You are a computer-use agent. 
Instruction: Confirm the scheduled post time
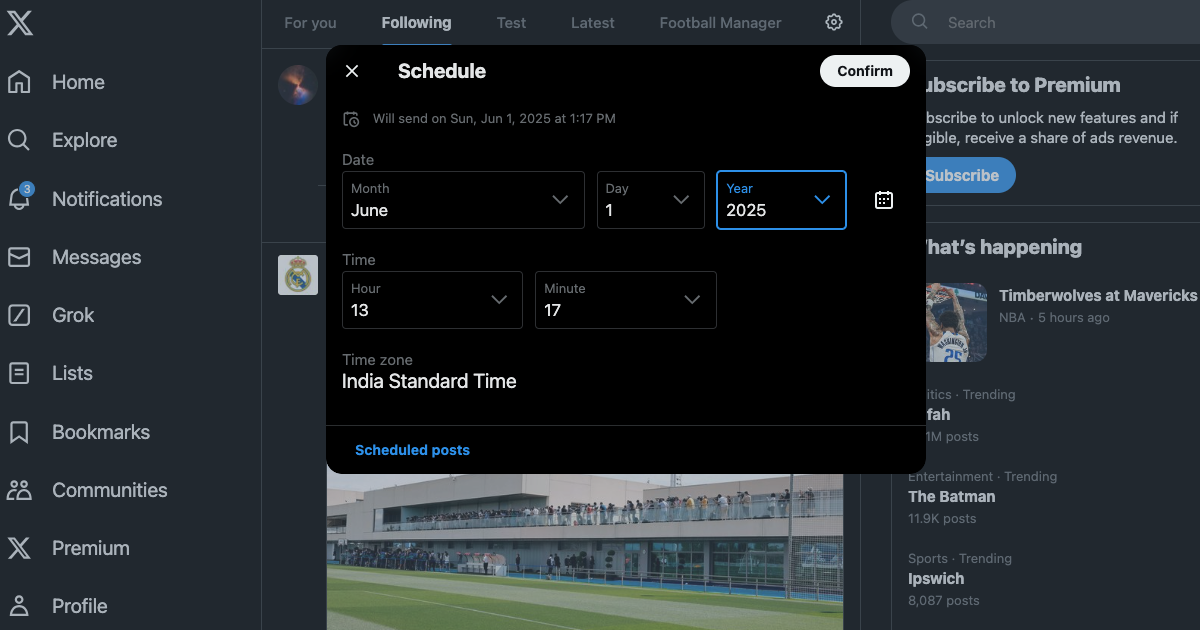coord(864,71)
